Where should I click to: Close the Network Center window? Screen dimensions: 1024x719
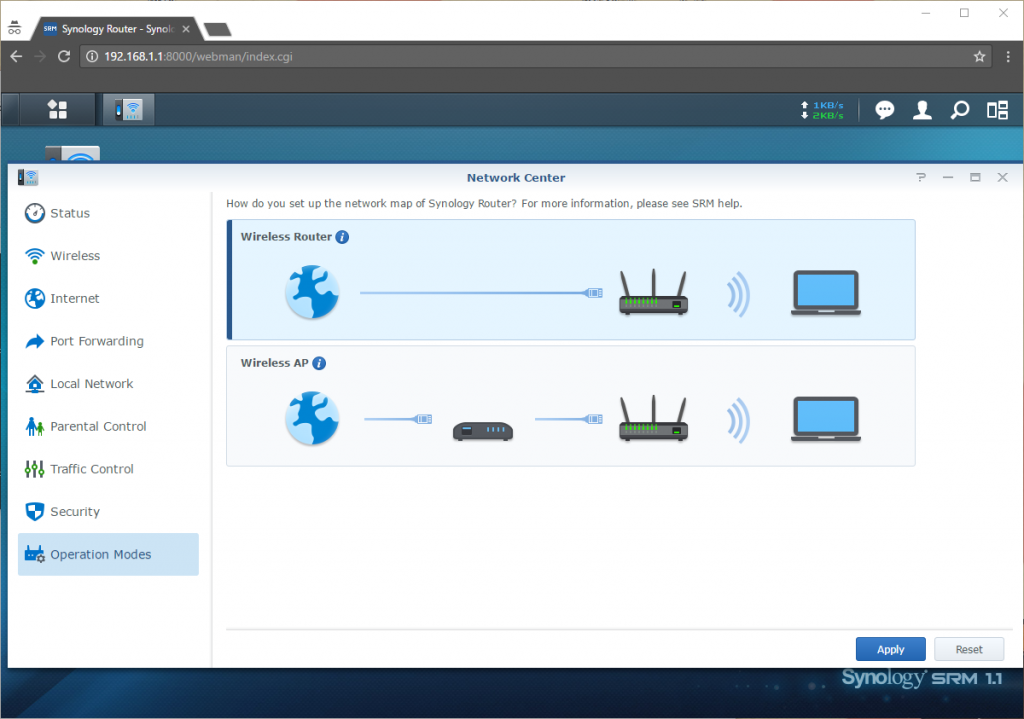pyautogui.click(x=1002, y=178)
